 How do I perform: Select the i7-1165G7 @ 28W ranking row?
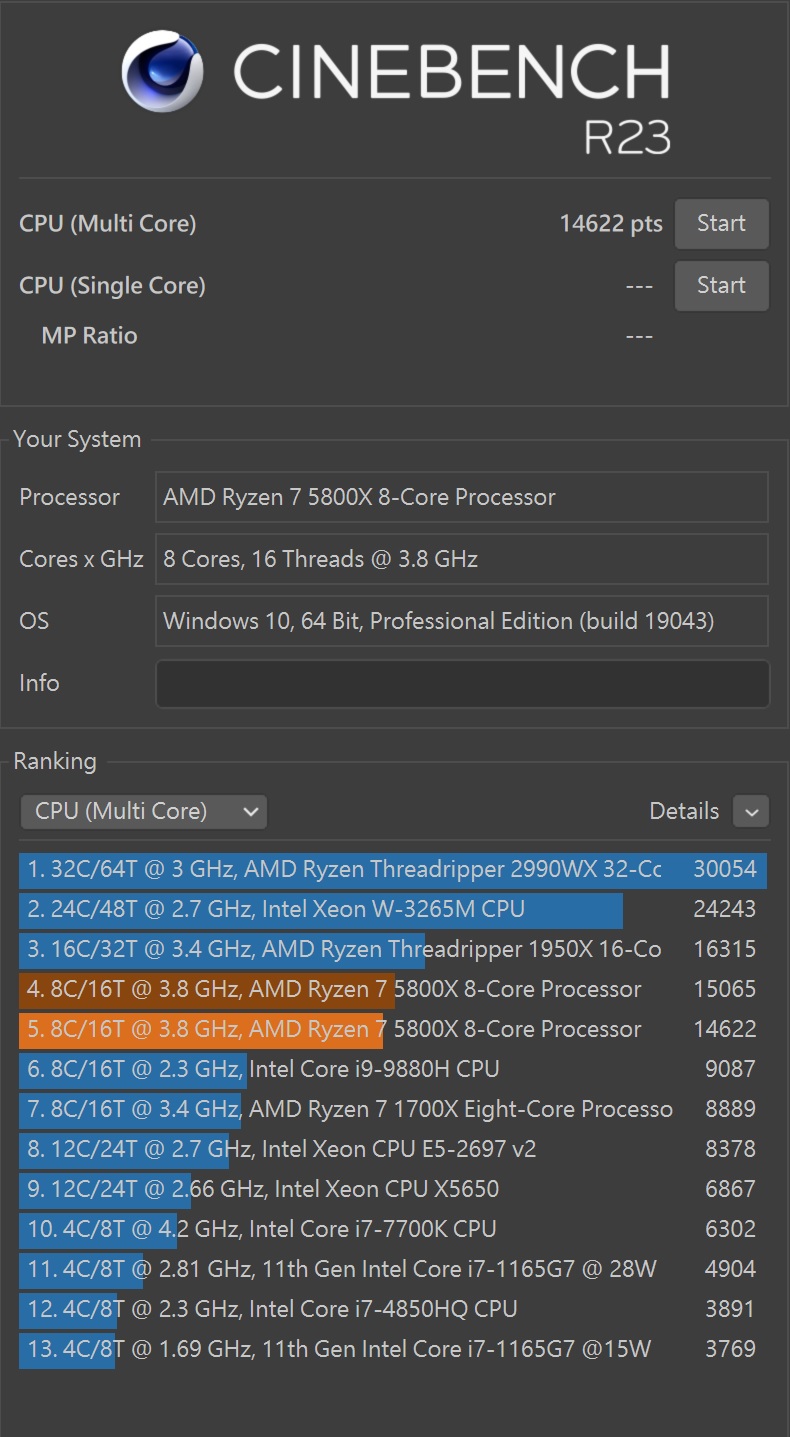tap(393, 1269)
